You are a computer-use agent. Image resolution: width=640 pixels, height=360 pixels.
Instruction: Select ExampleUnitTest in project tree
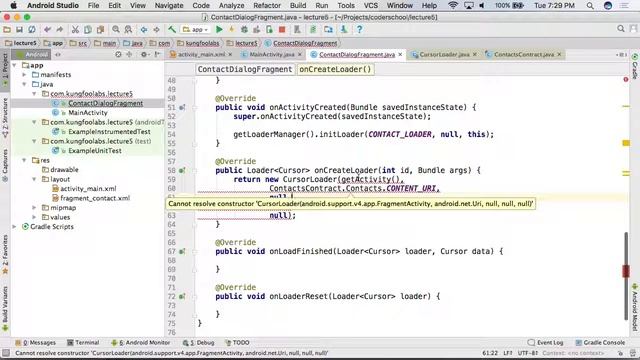point(95,151)
